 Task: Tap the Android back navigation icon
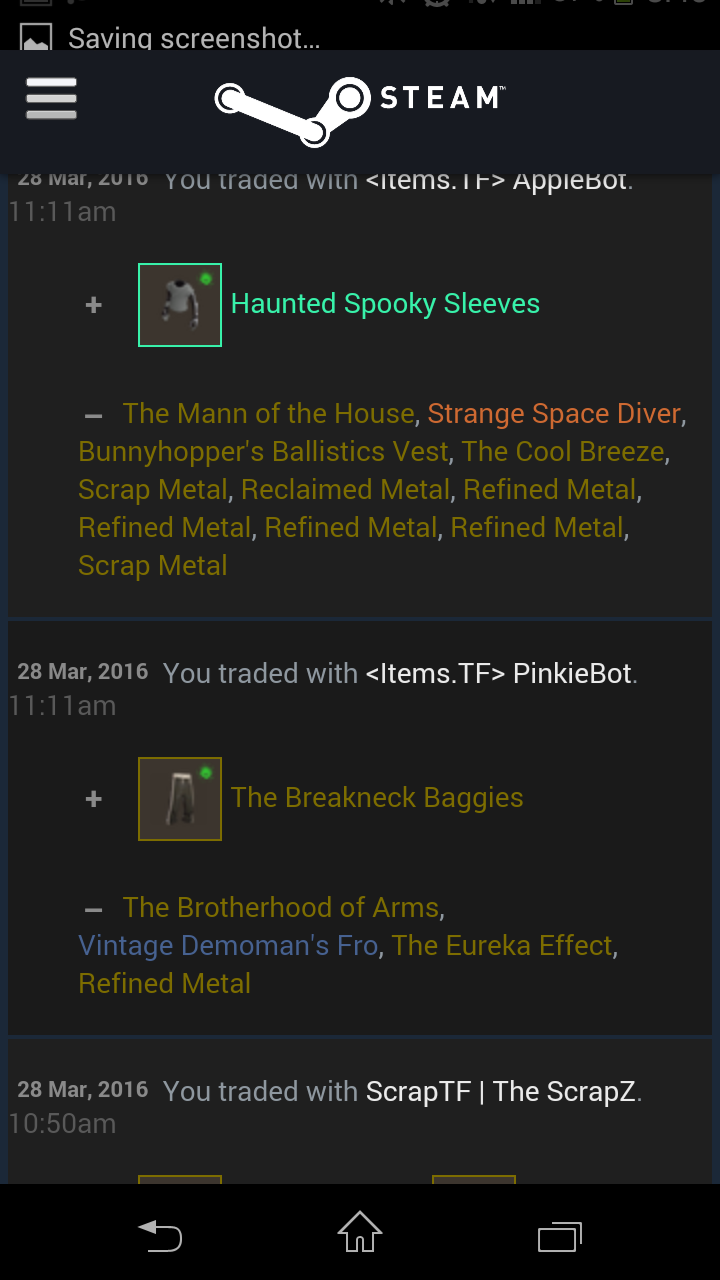point(160,1235)
